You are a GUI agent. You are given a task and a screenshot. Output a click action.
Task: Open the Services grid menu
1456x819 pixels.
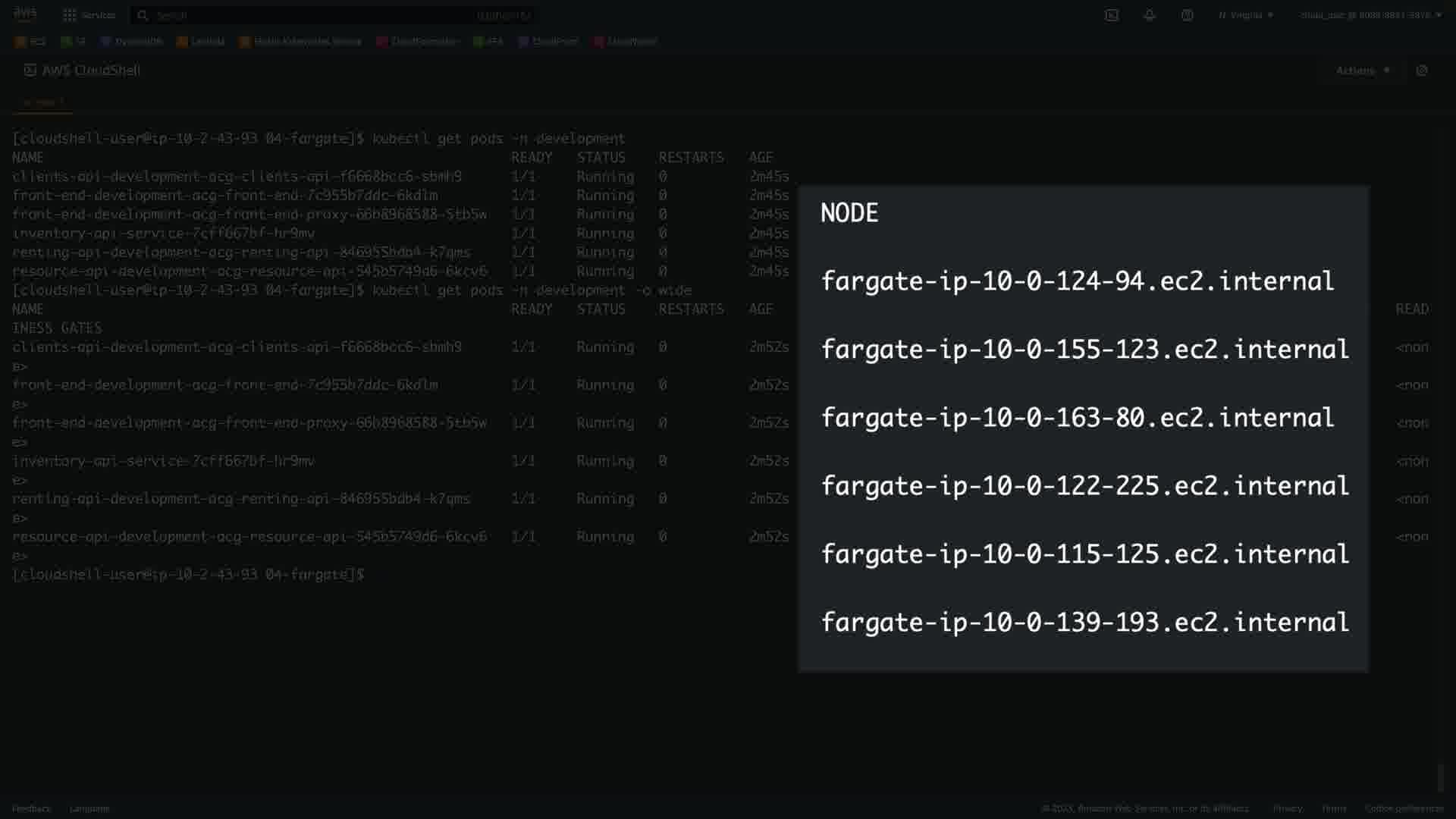(70, 15)
